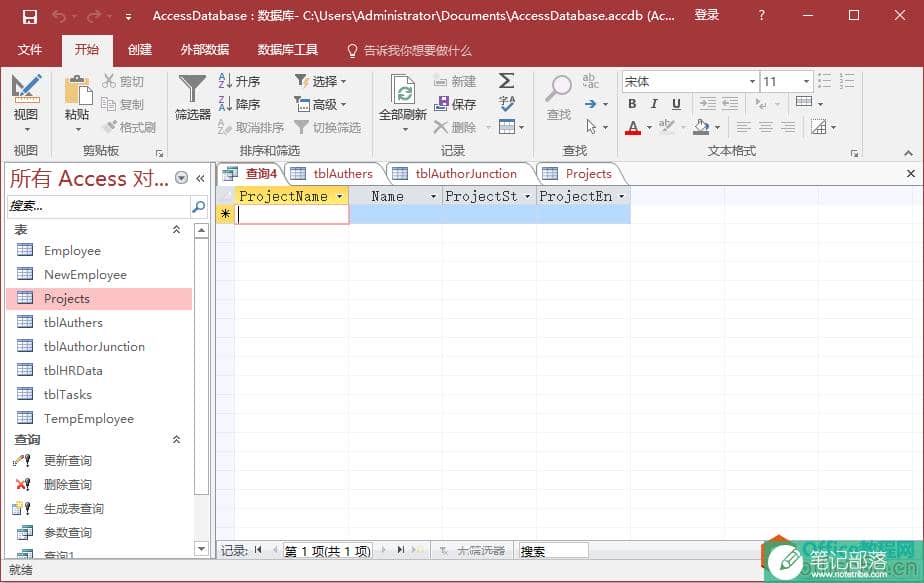Open the 选择 filter selection dropdown
Viewport: 924px width, 583px height.
pyautogui.click(x=321, y=81)
